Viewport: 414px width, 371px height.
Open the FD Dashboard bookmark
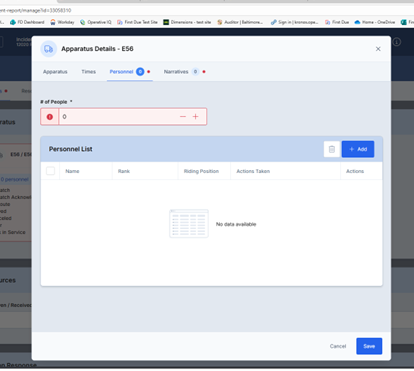[27, 22]
